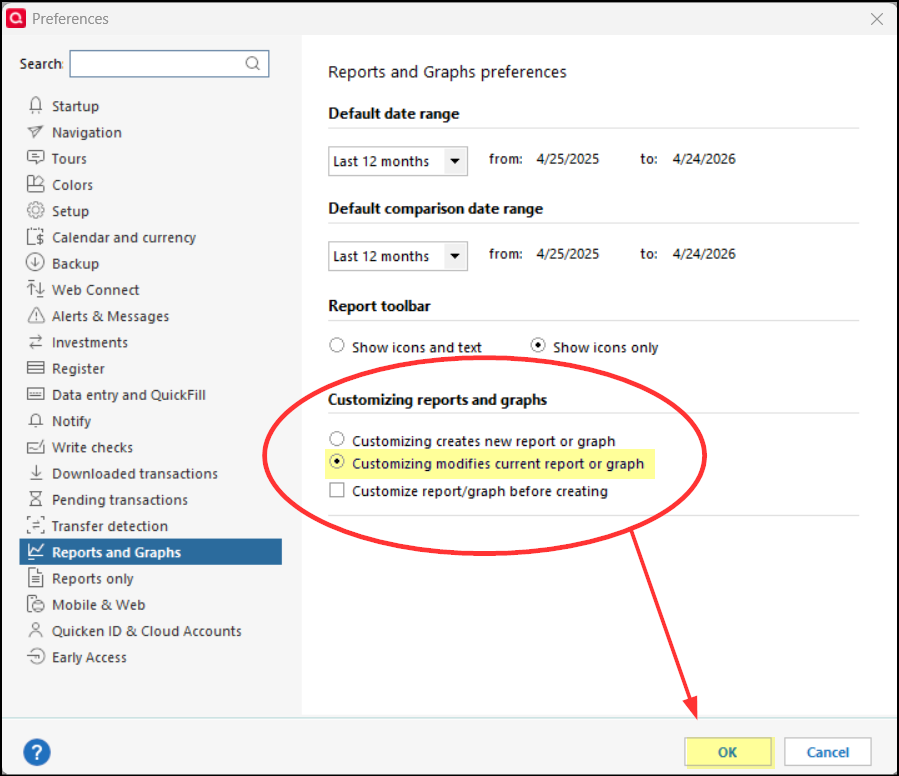
Task: Open Mobile & Web preferences
Action: [x=98, y=605]
